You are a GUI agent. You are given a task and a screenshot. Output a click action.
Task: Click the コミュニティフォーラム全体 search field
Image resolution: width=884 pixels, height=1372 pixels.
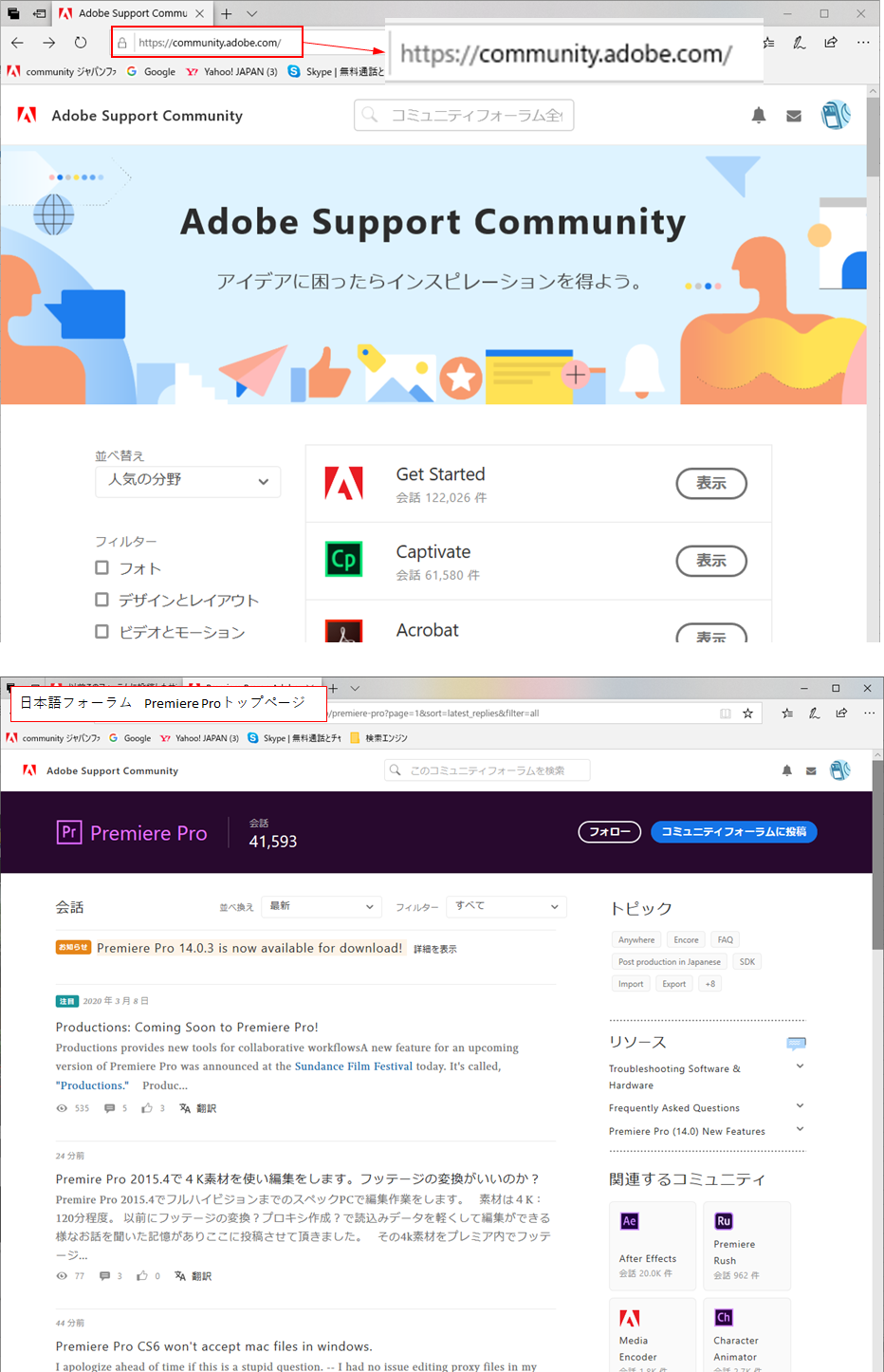pos(464,115)
